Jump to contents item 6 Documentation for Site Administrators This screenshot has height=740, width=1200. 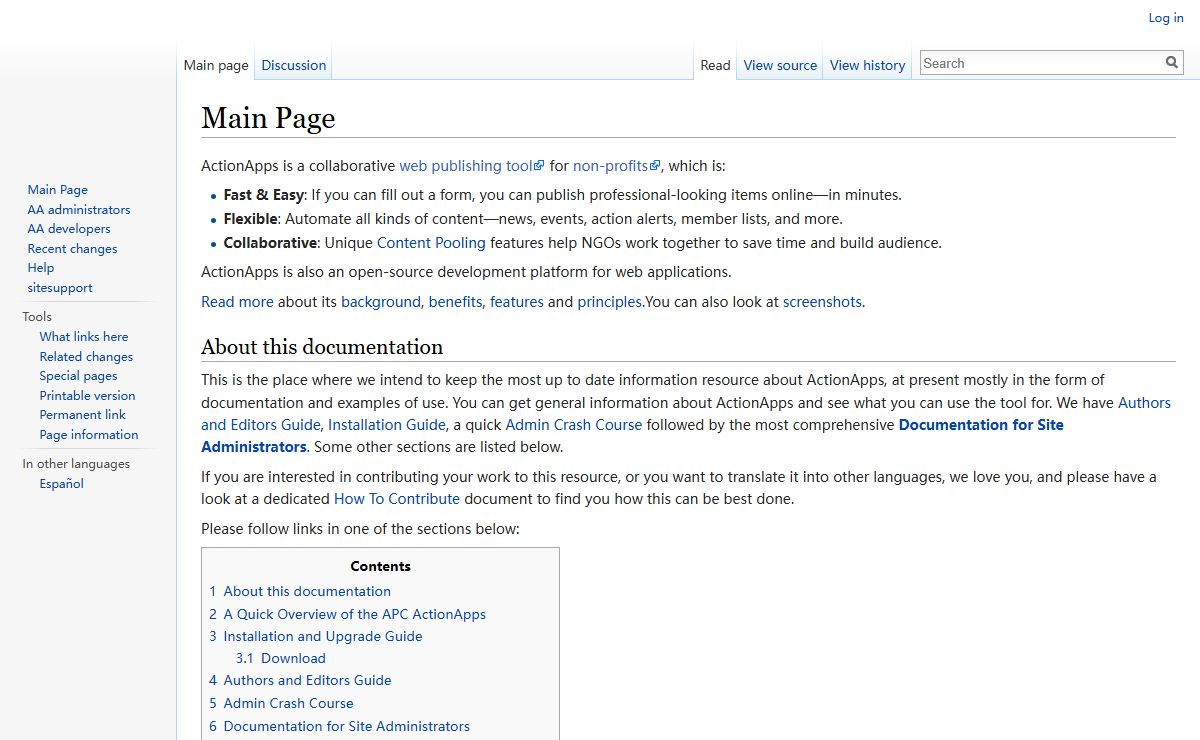(339, 727)
